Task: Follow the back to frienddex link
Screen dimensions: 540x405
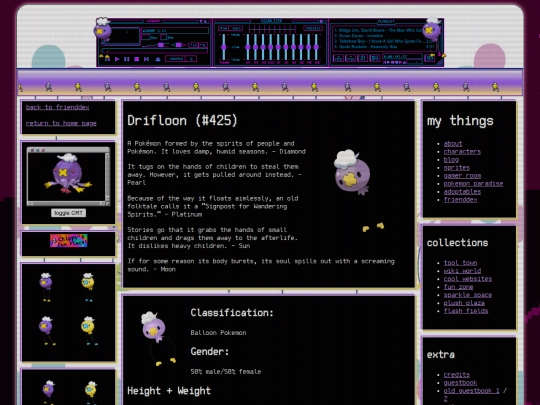Action: pyautogui.click(x=57, y=107)
